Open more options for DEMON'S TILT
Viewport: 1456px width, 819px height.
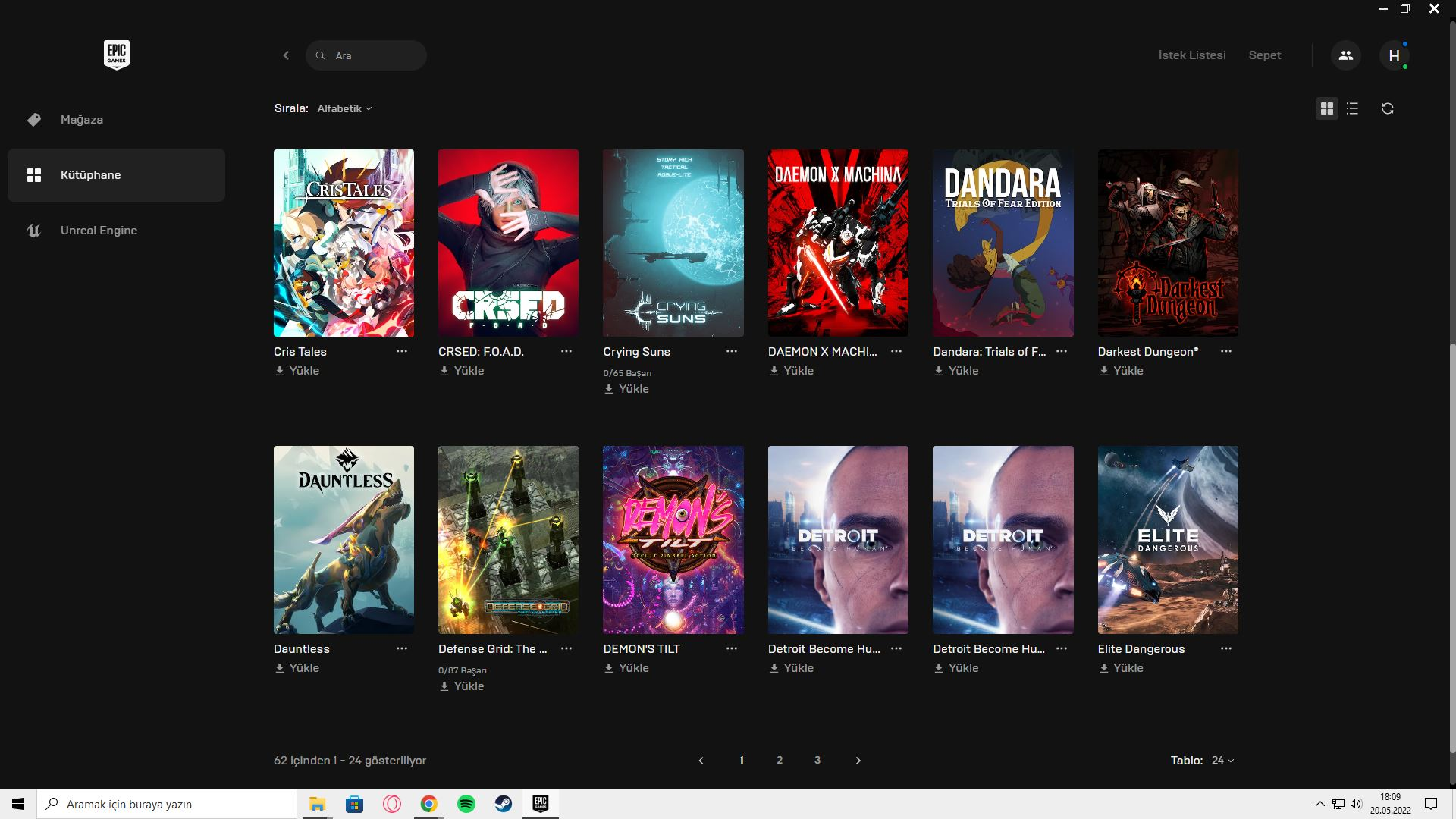[x=732, y=648]
